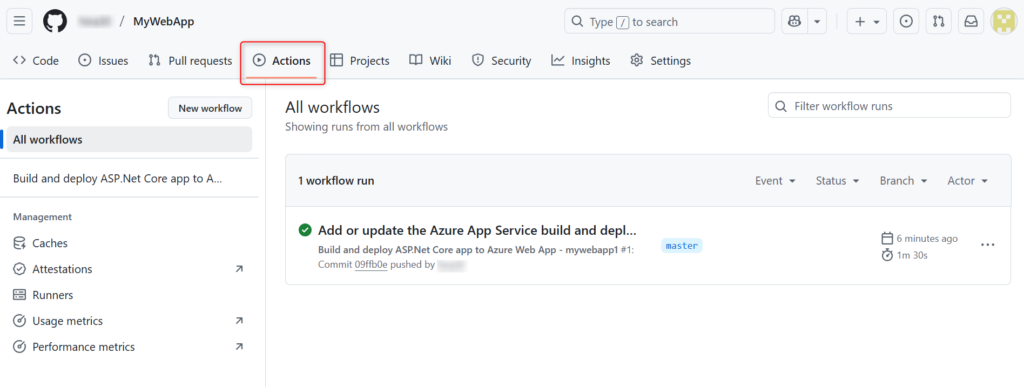The image size is (1024, 387).
Task: Click the 6 minutes ago timestamp
Action: point(927,238)
